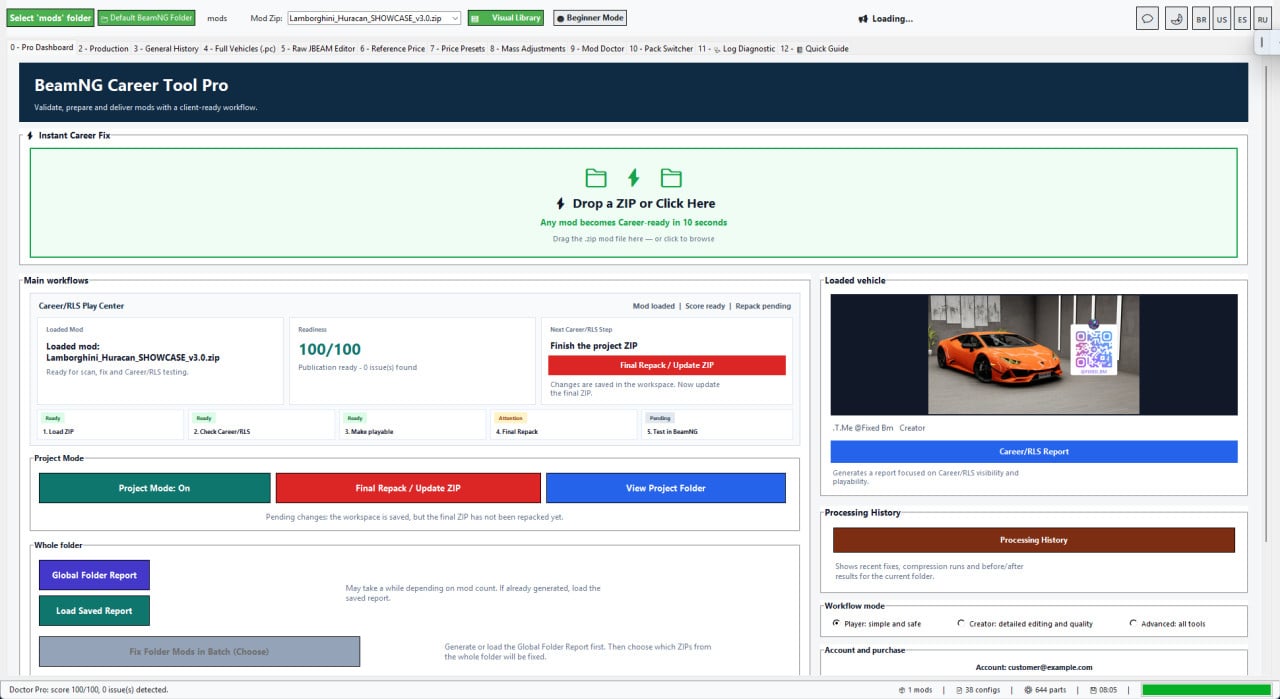Click View Project Folder button
Viewport: 1280px width, 699px height.
click(x=666, y=488)
